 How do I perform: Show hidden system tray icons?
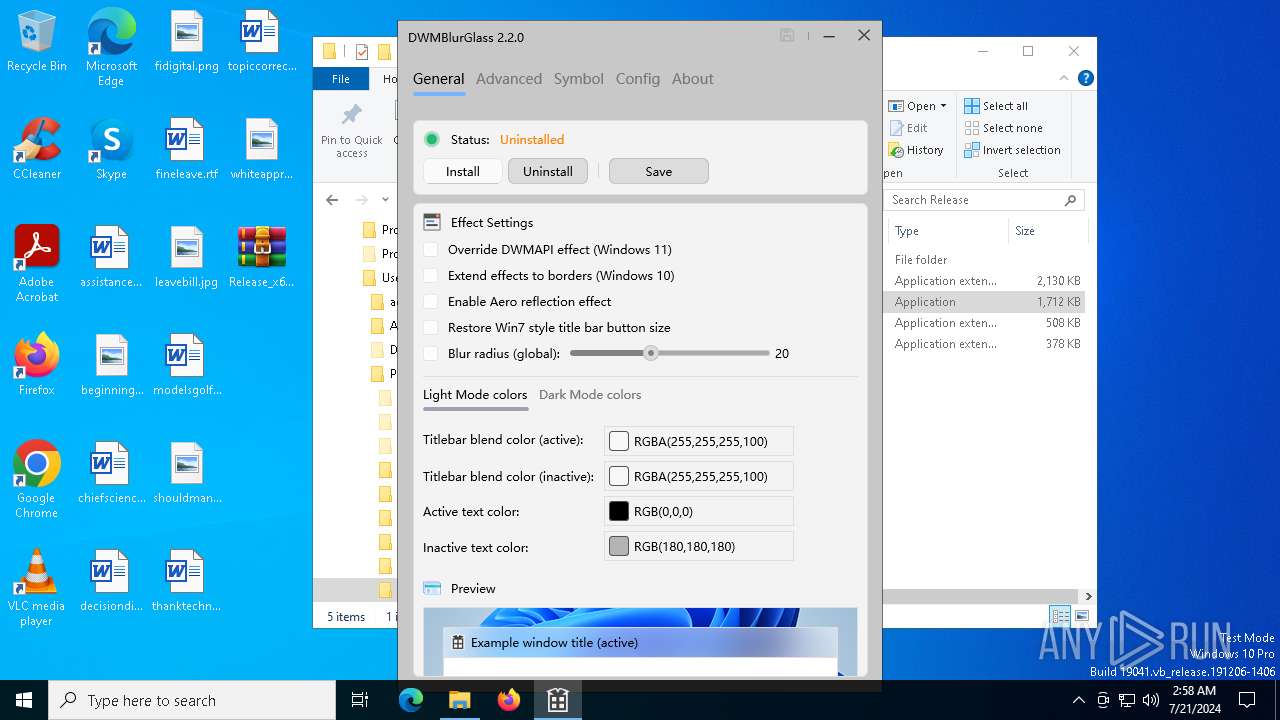pyautogui.click(x=1078, y=700)
